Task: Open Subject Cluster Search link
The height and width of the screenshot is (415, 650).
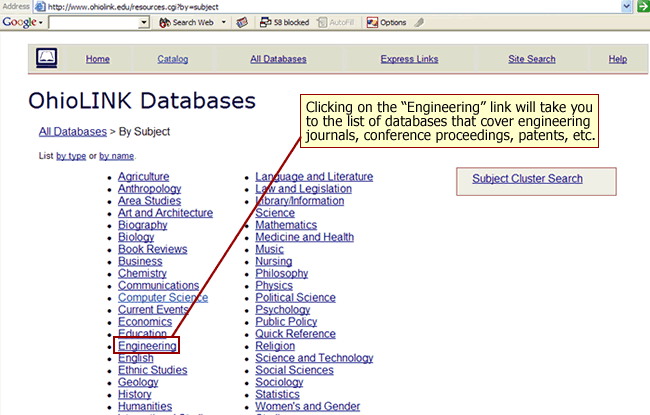Action: (x=527, y=178)
